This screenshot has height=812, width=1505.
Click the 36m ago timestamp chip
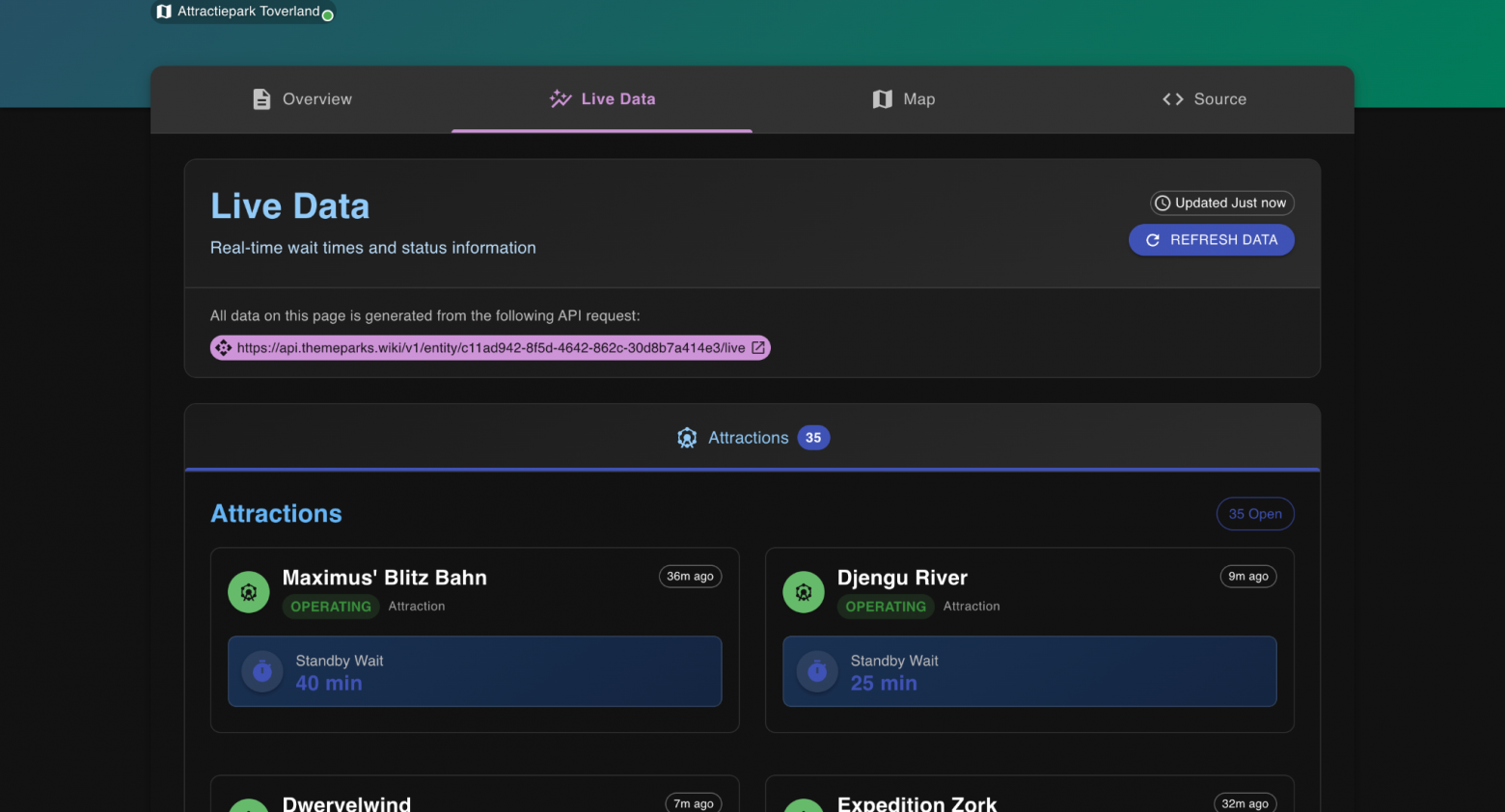pos(690,577)
